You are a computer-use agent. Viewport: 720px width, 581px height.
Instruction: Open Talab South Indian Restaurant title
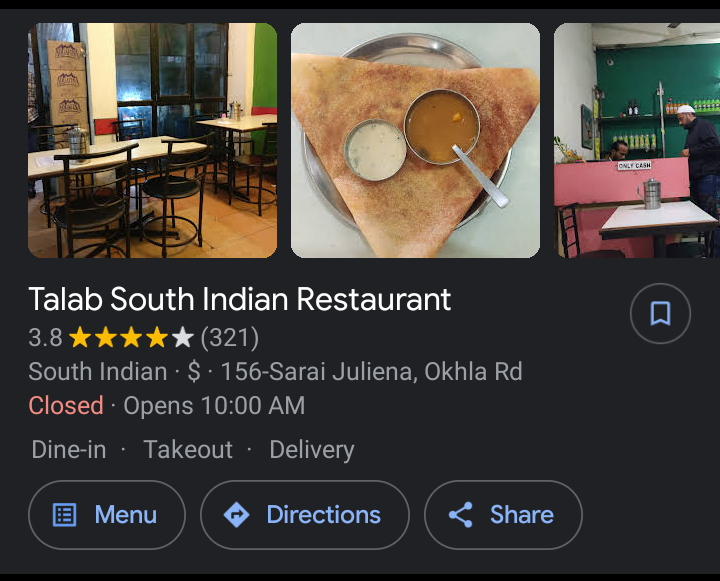240,299
